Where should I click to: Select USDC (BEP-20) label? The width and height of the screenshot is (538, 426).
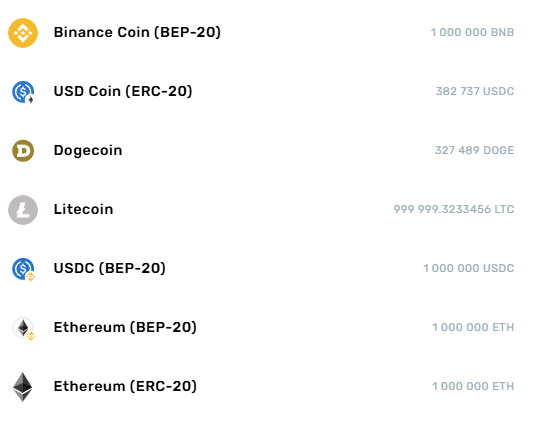(109, 268)
